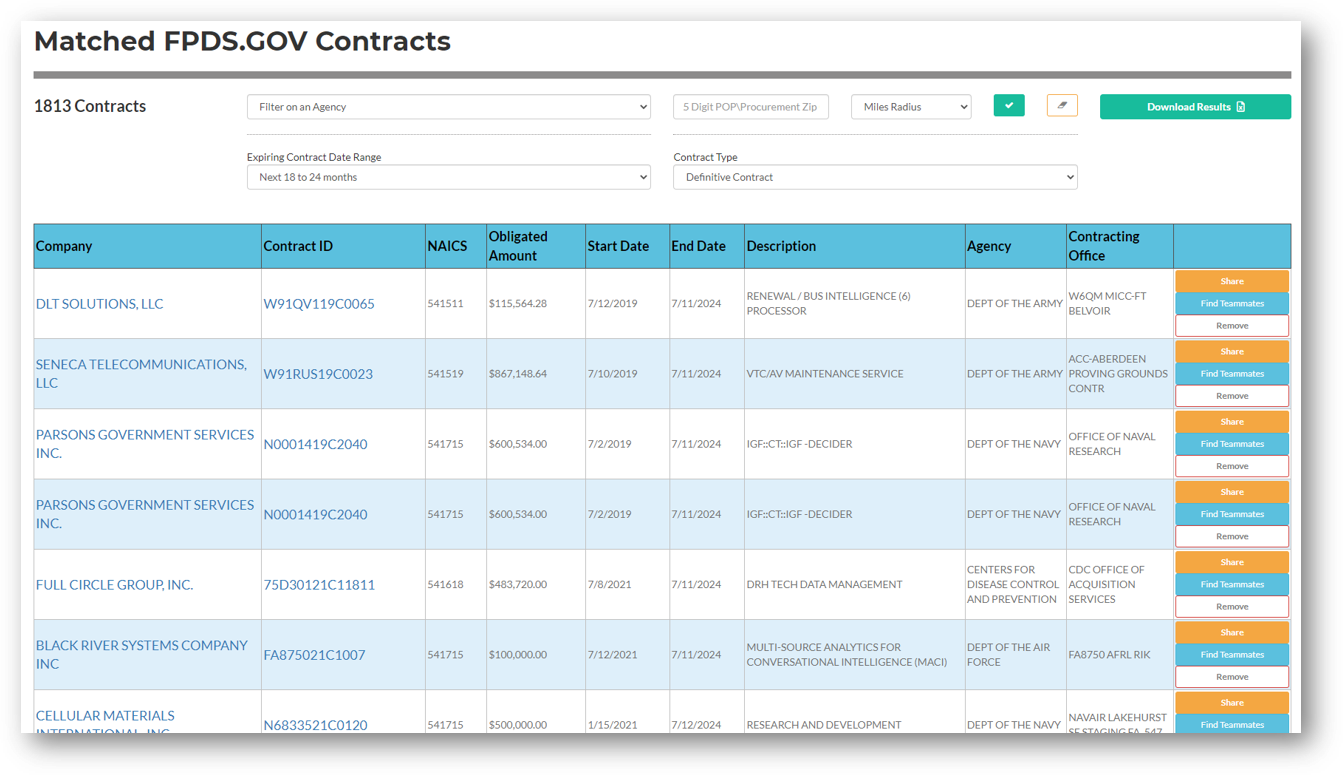Share the Full Circle Group contract
The width and height of the screenshot is (1343, 775).
click(1232, 562)
